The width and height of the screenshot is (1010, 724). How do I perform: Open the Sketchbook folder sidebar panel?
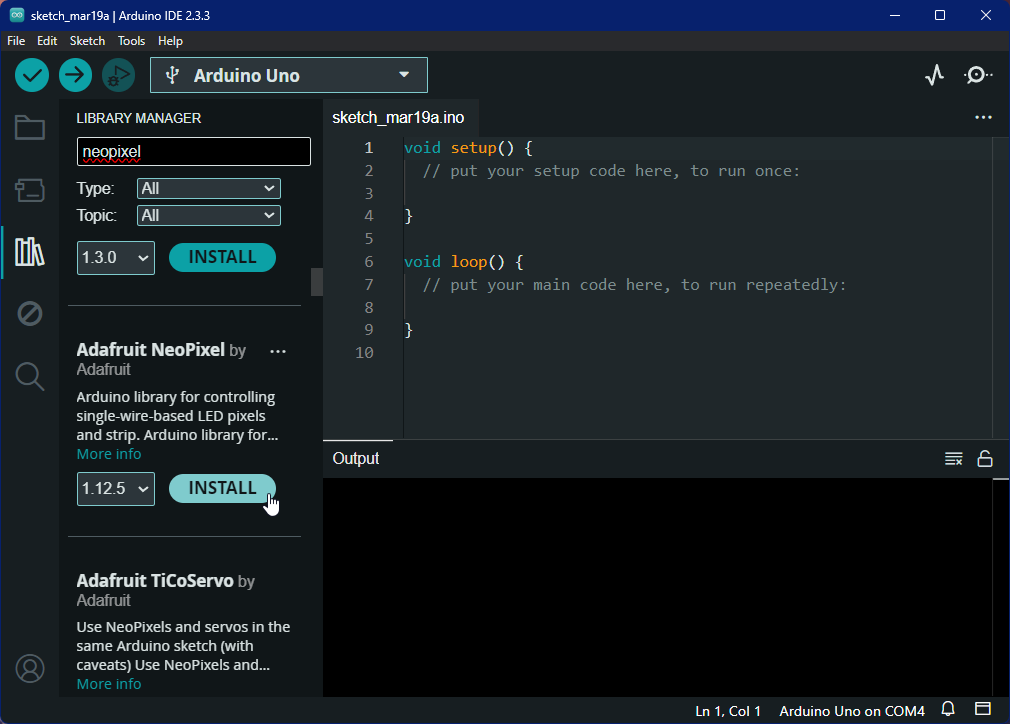pos(30,127)
